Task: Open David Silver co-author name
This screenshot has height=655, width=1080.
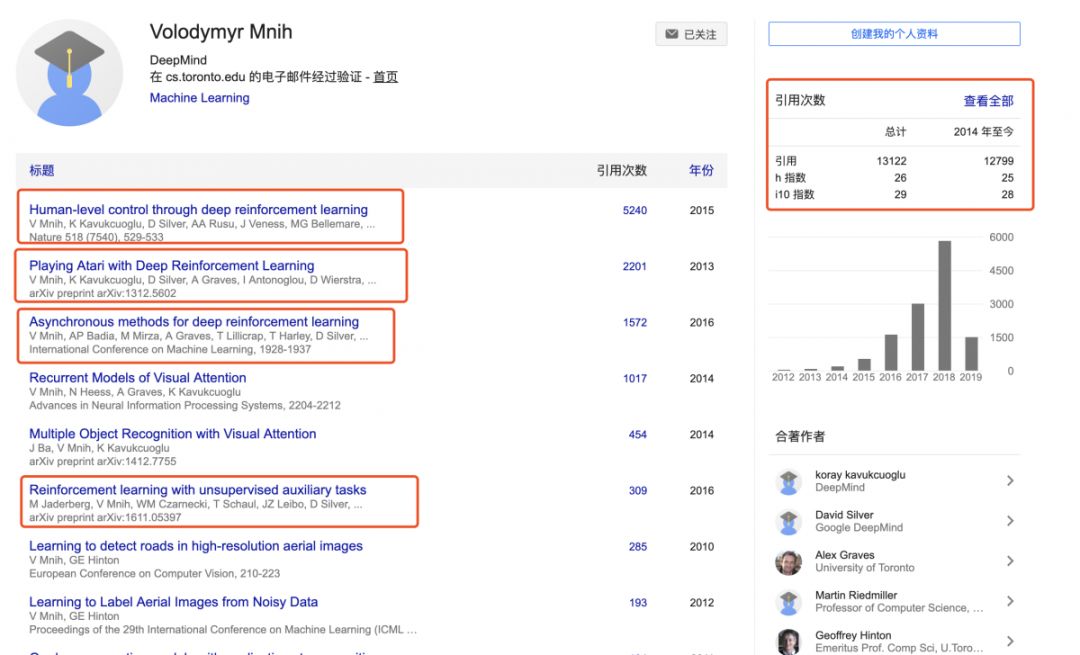Action: tap(844, 514)
